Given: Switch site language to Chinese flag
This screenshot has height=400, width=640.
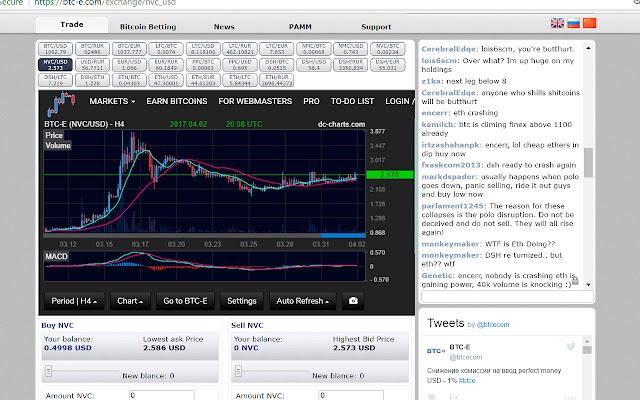Looking at the screenshot, I should [589, 23].
